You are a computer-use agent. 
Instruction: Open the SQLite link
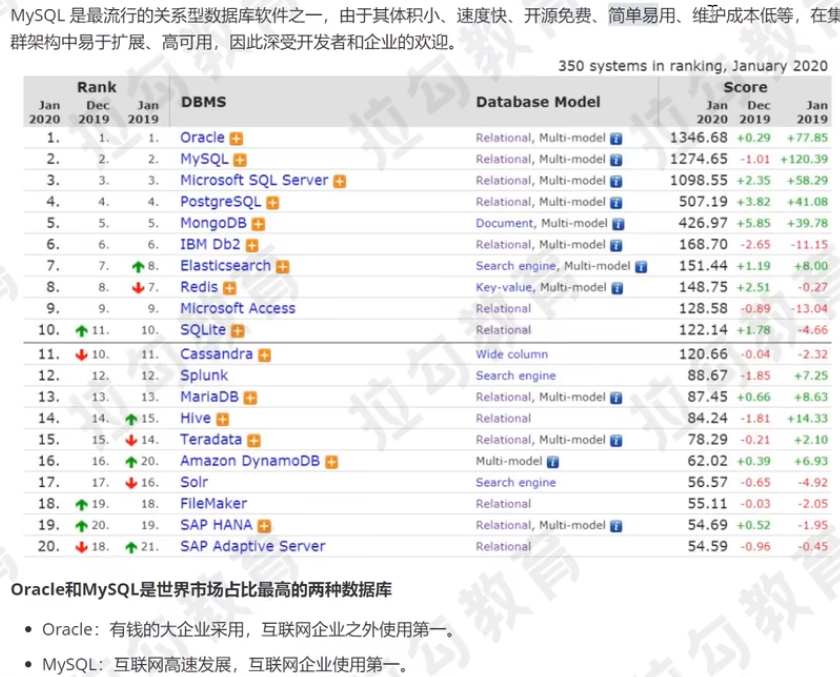[202, 330]
